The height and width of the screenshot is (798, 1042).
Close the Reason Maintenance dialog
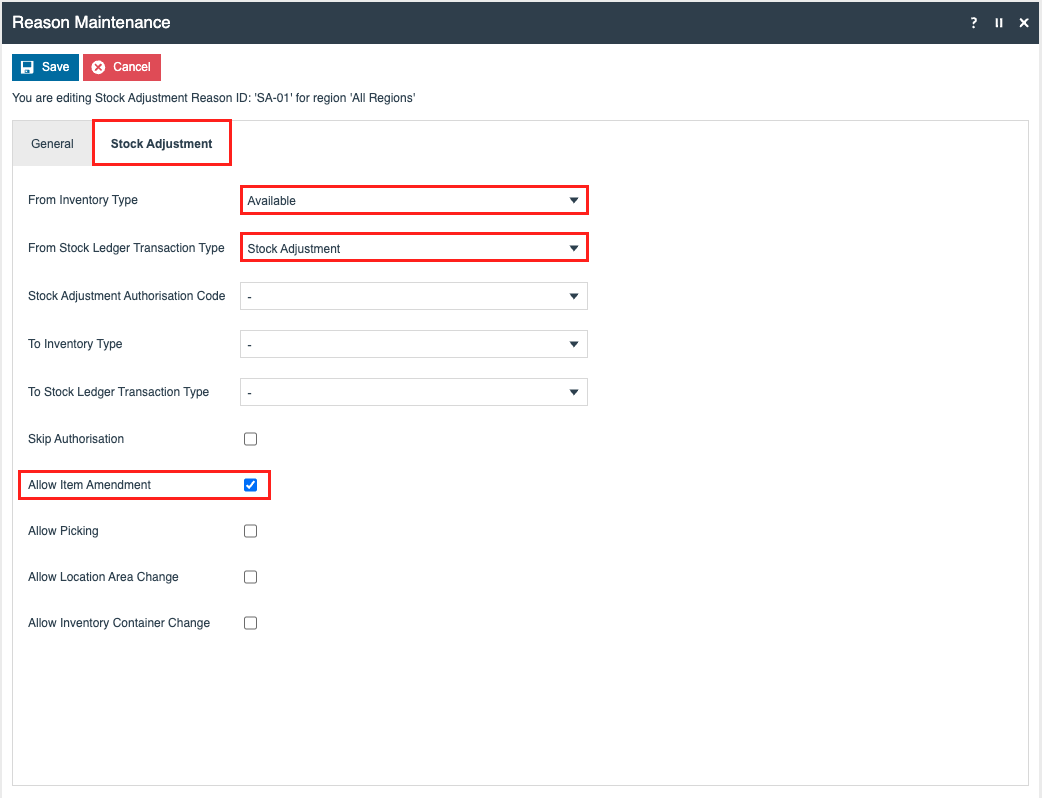[1024, 23]
